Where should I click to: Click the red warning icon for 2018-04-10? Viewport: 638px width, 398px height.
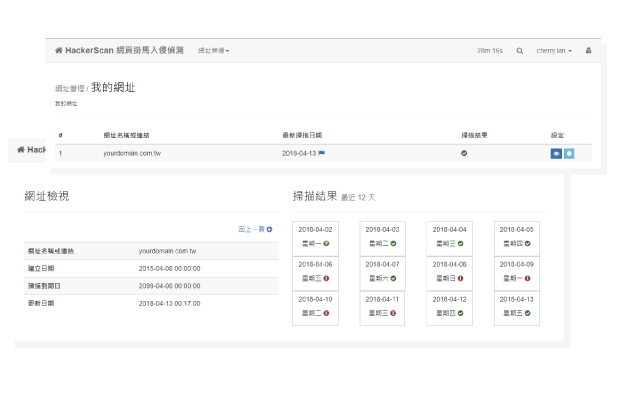(326, 313)
